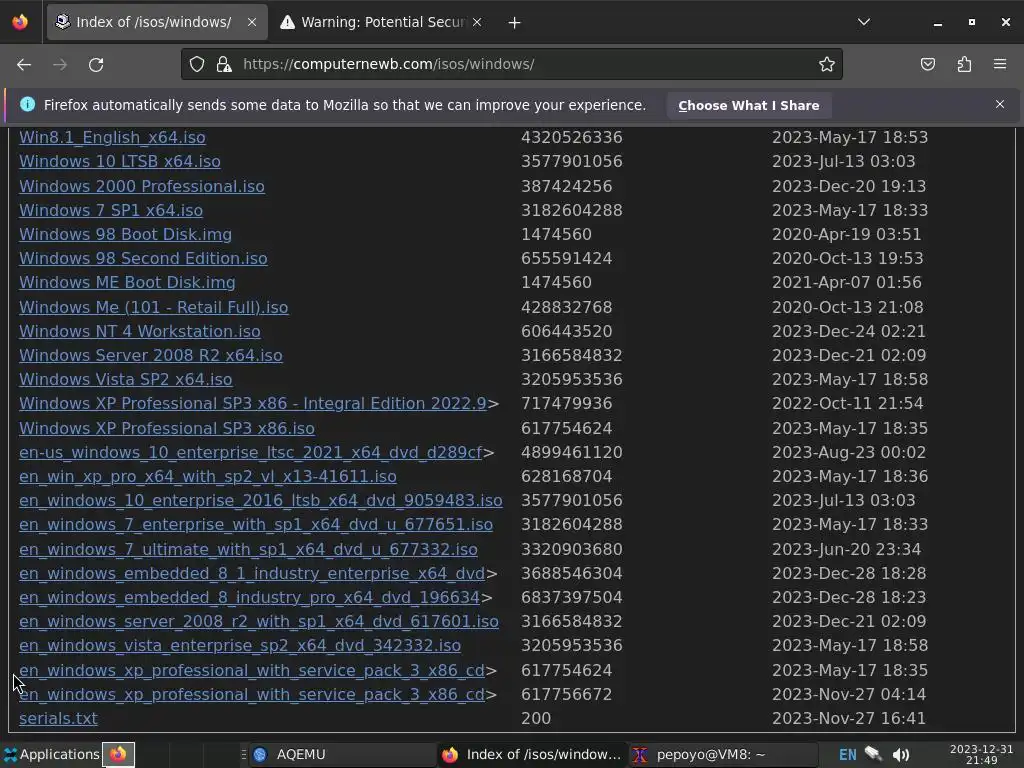
Task: Select Index of /isos/window... taskbar entry
Action: [x=532, y=754]
